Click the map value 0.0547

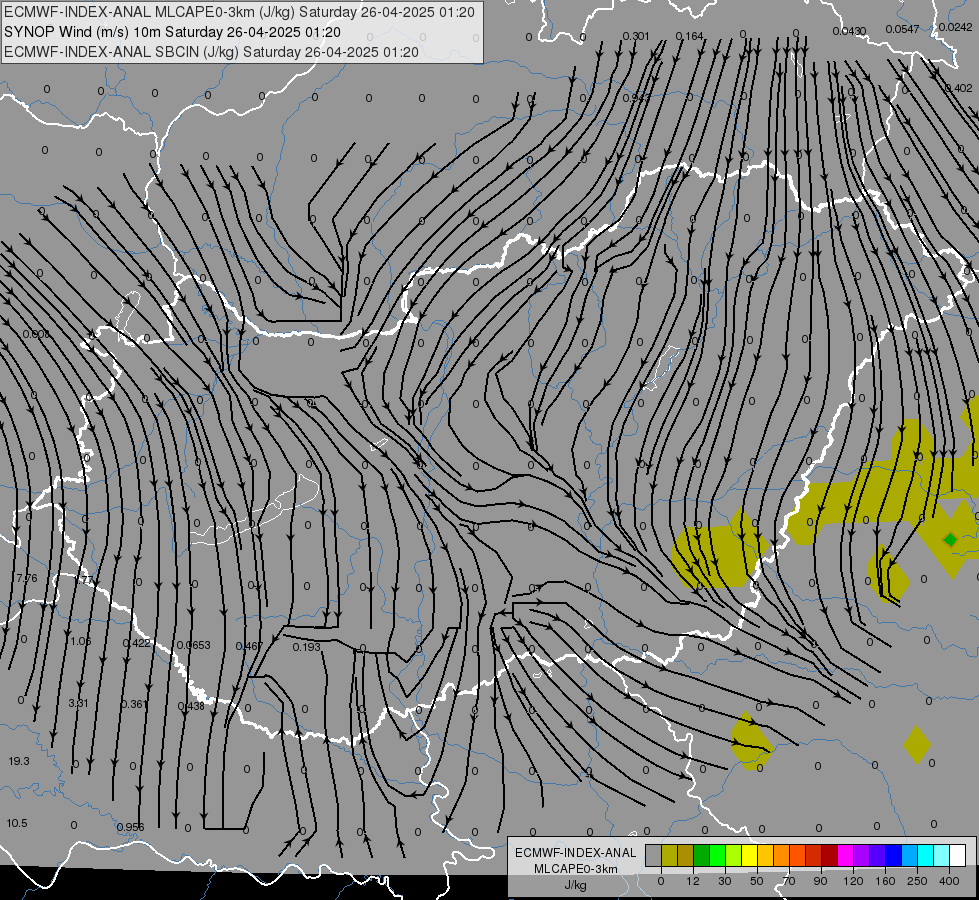pos(902,29)
